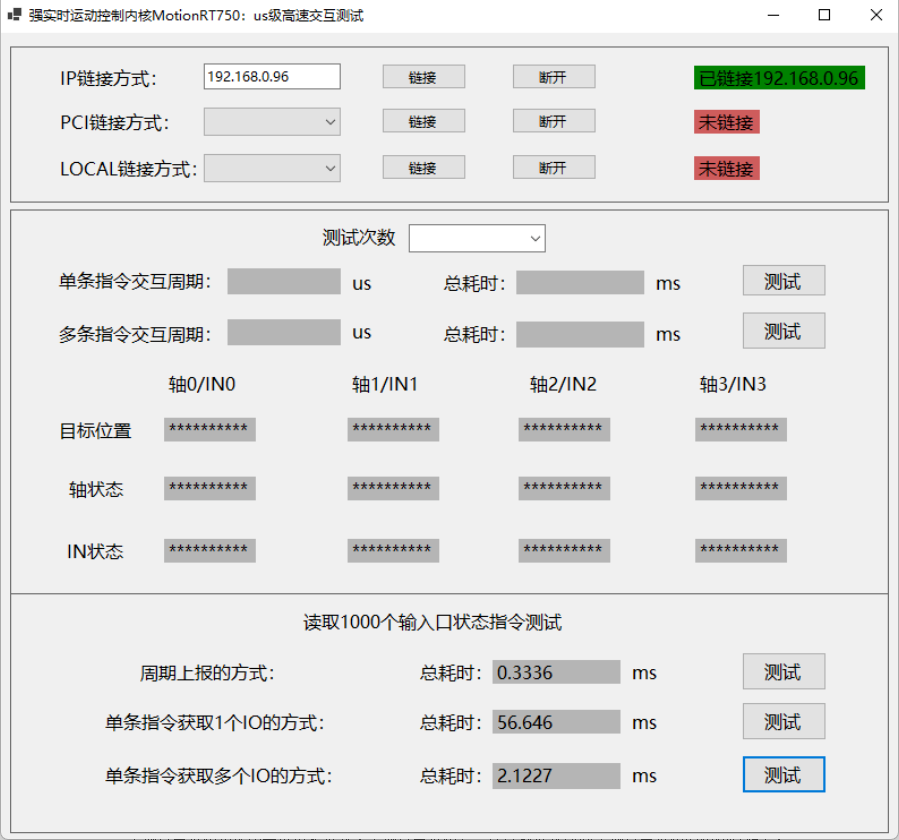This screenshot has width=899, height=840.
Task: Click 断开 button in PCI链接方式 row
Action: click(x=553, y=121)
